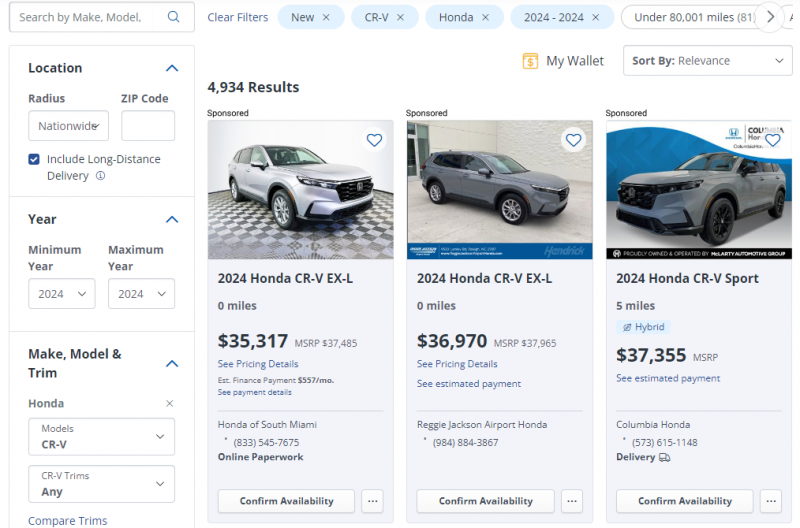Click Confirm Availability for Columbia Honda
Screen dimensions: 800x528
click(685, 501)
